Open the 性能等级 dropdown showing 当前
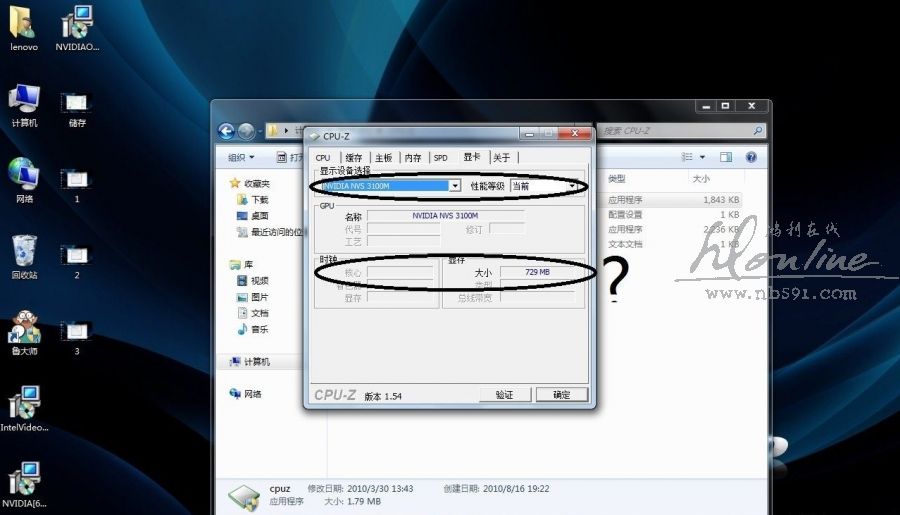 [x=572, y=186]
